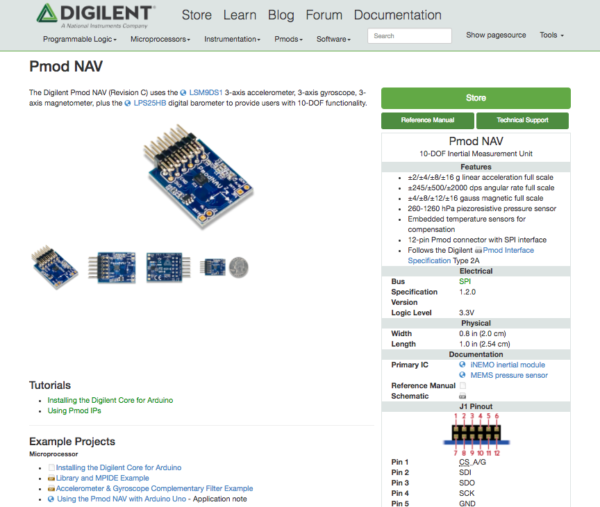The width and height of the screenshot is (600, 507).
Task: Open Installing the Digilent Core tutorial link
Action: pyautogui.click(x=110, y=400)
